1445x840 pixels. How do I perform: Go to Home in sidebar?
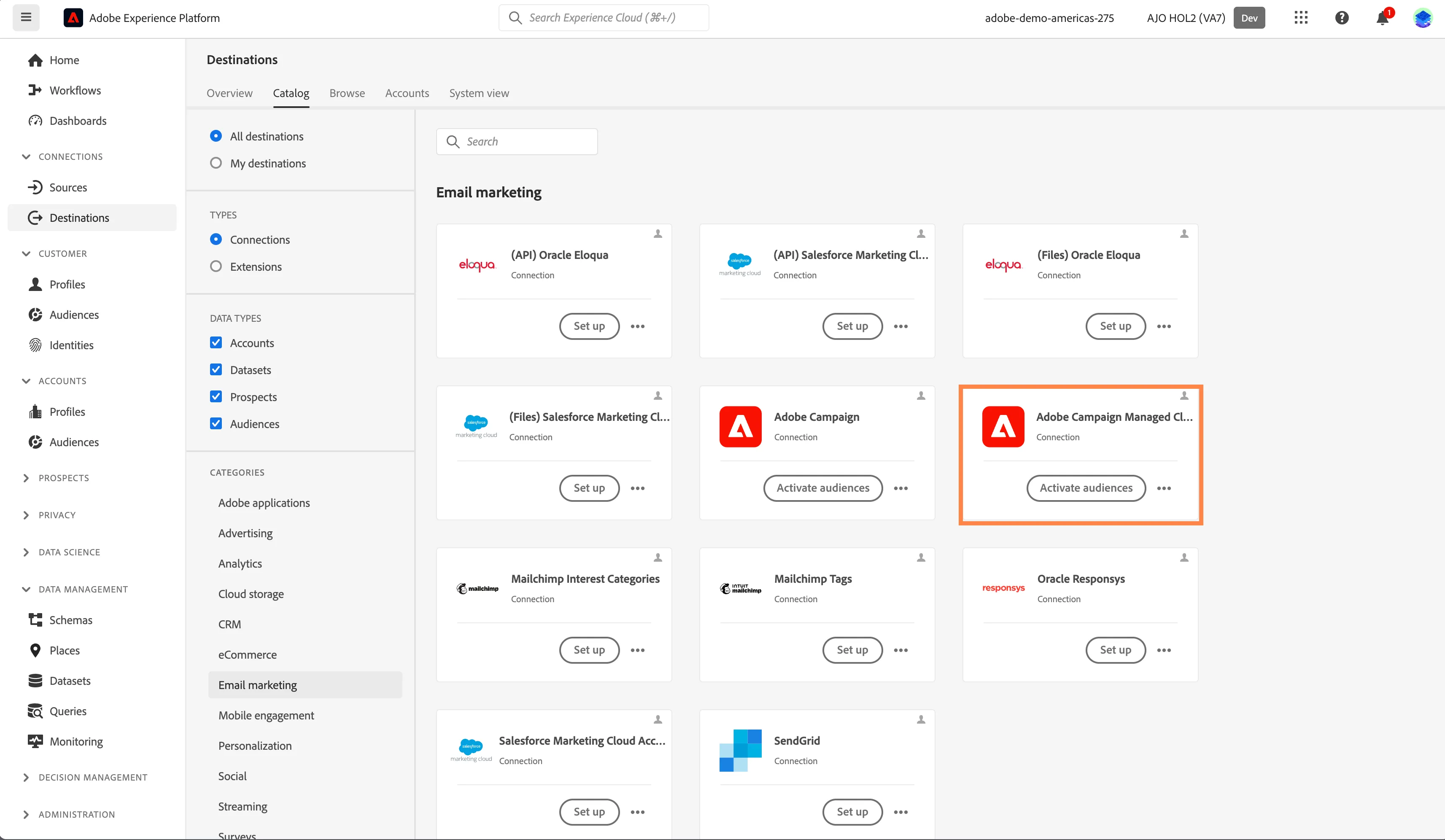coord(64,60)
